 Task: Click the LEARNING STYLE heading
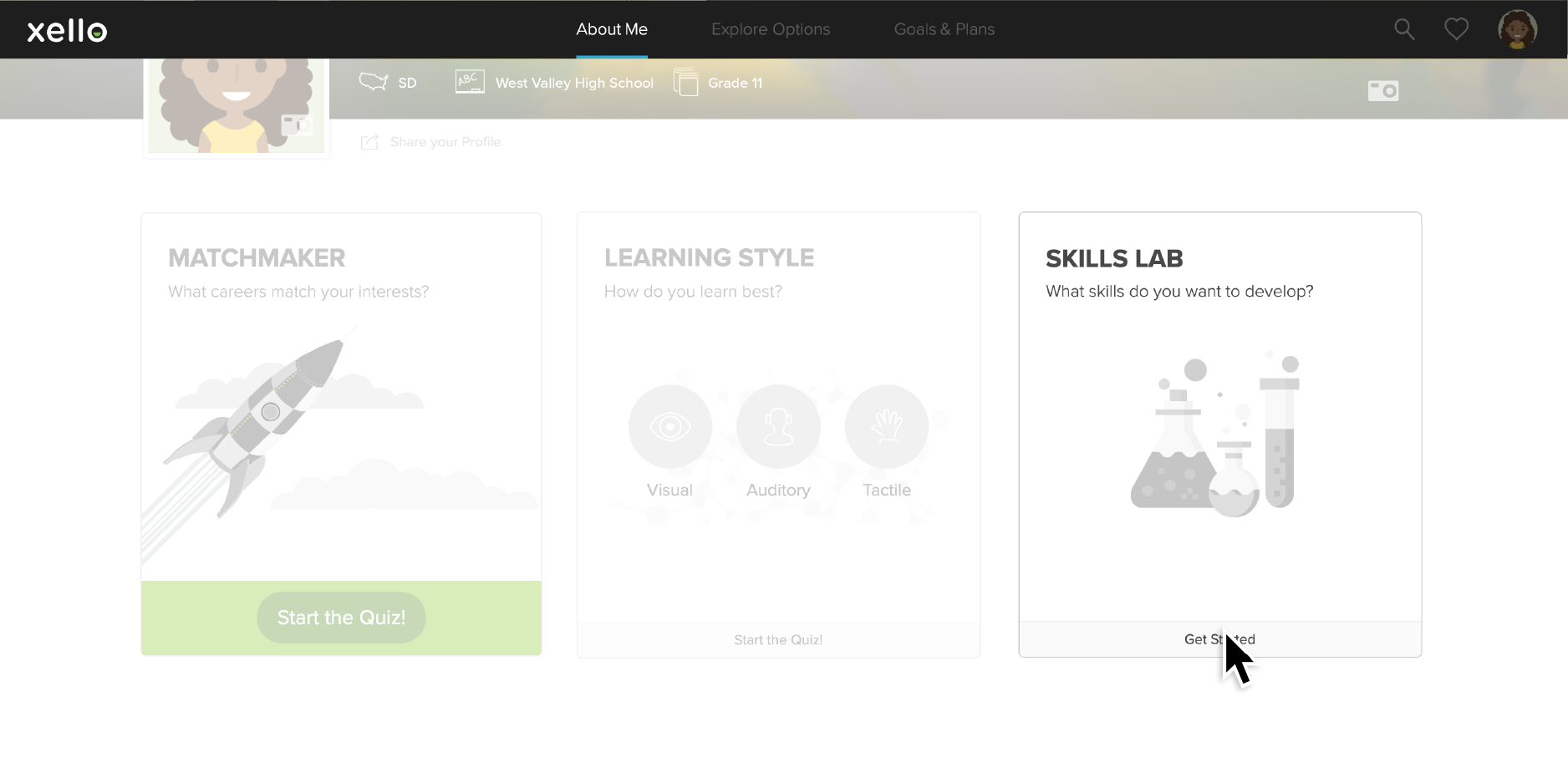[710, 258]
